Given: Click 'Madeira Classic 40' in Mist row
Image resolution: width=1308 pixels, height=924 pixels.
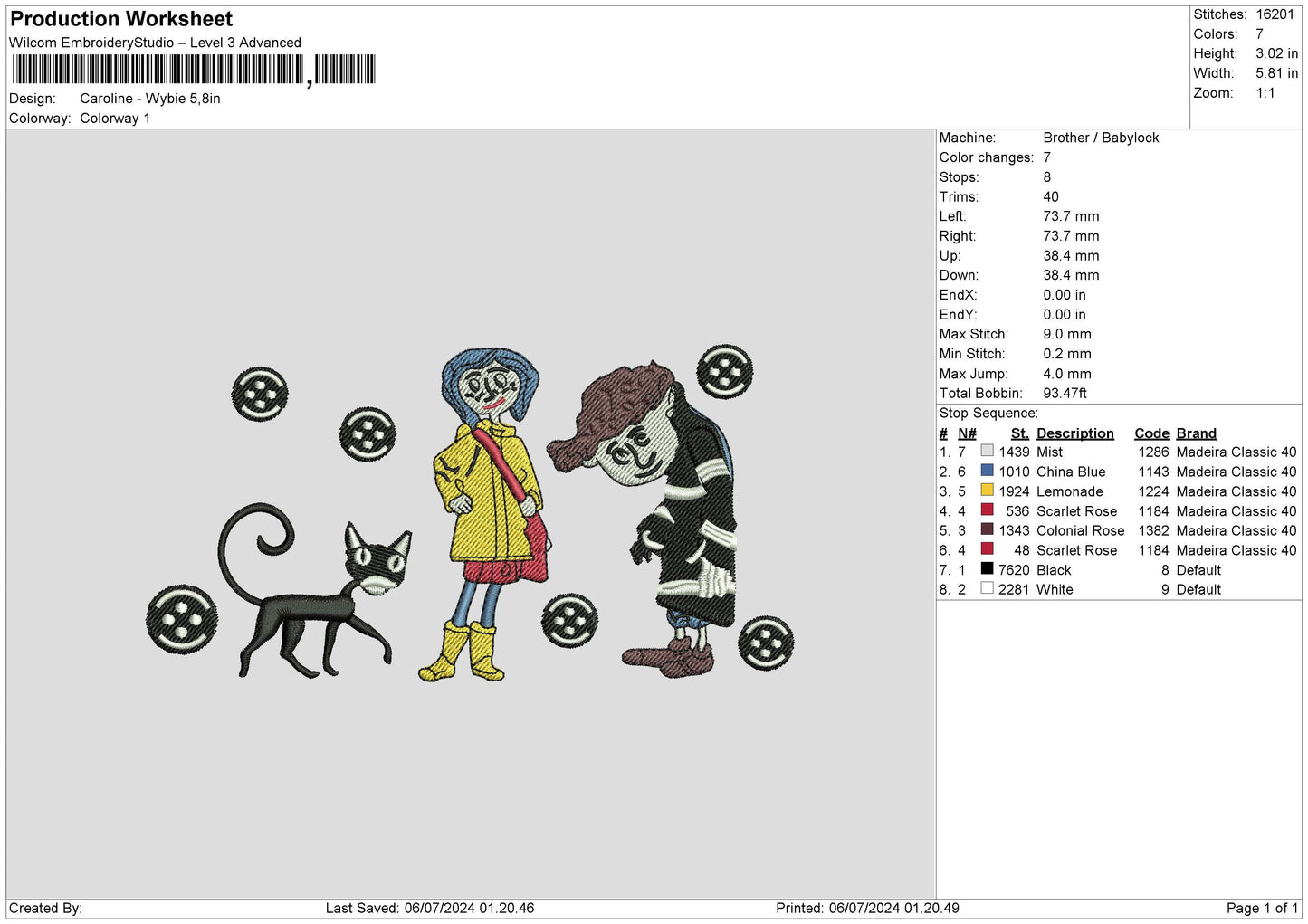Looking at the screenshot, I should click(1236, 452).
